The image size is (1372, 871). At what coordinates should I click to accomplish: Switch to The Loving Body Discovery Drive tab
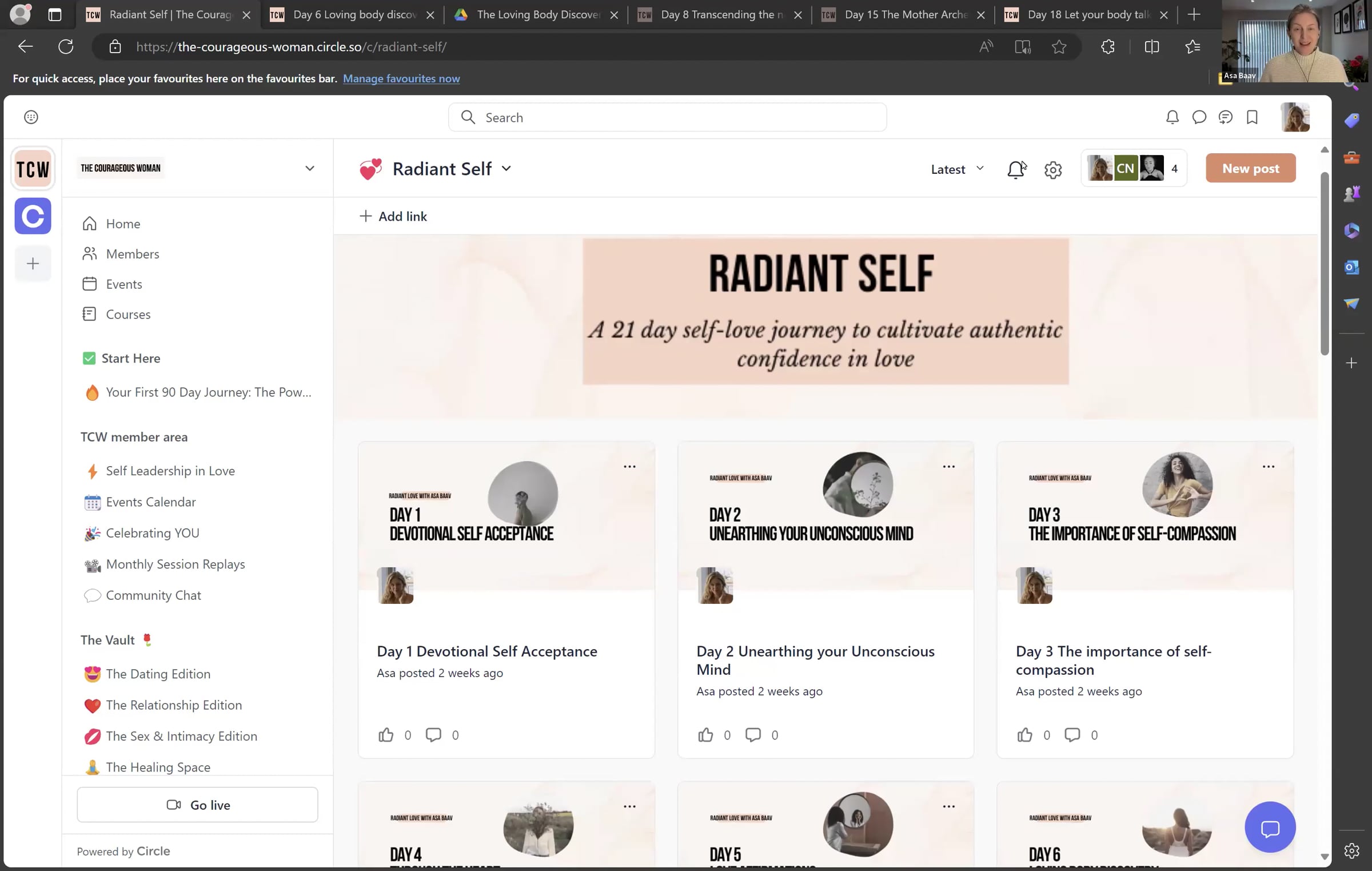pos(536,15)
